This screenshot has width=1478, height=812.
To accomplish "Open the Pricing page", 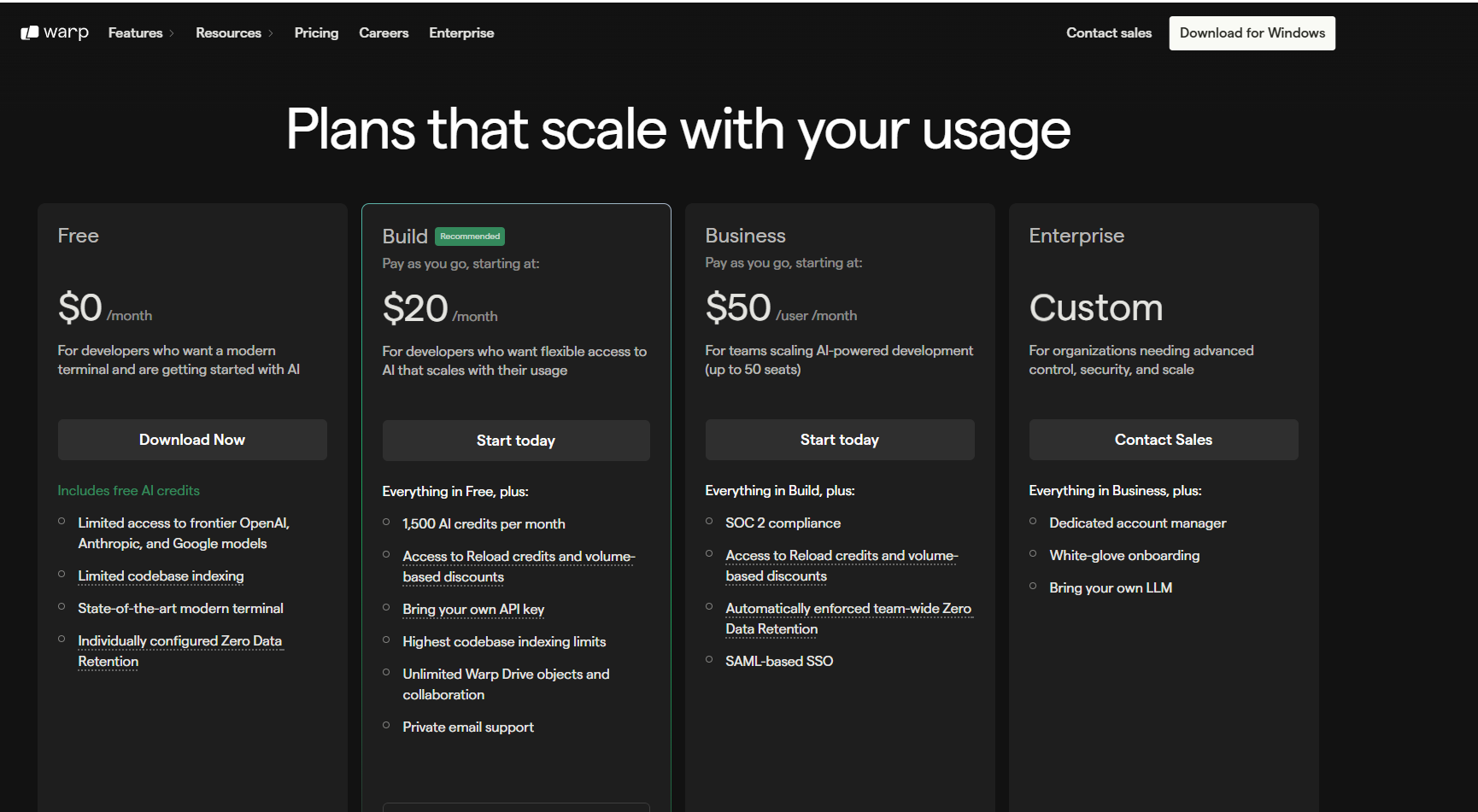I will [316, 32].
